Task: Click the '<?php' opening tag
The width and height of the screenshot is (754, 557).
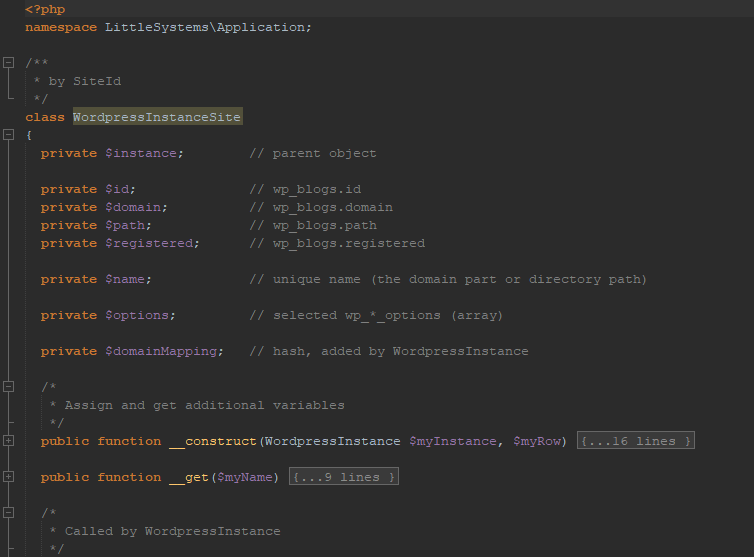Action: point(45,9)
